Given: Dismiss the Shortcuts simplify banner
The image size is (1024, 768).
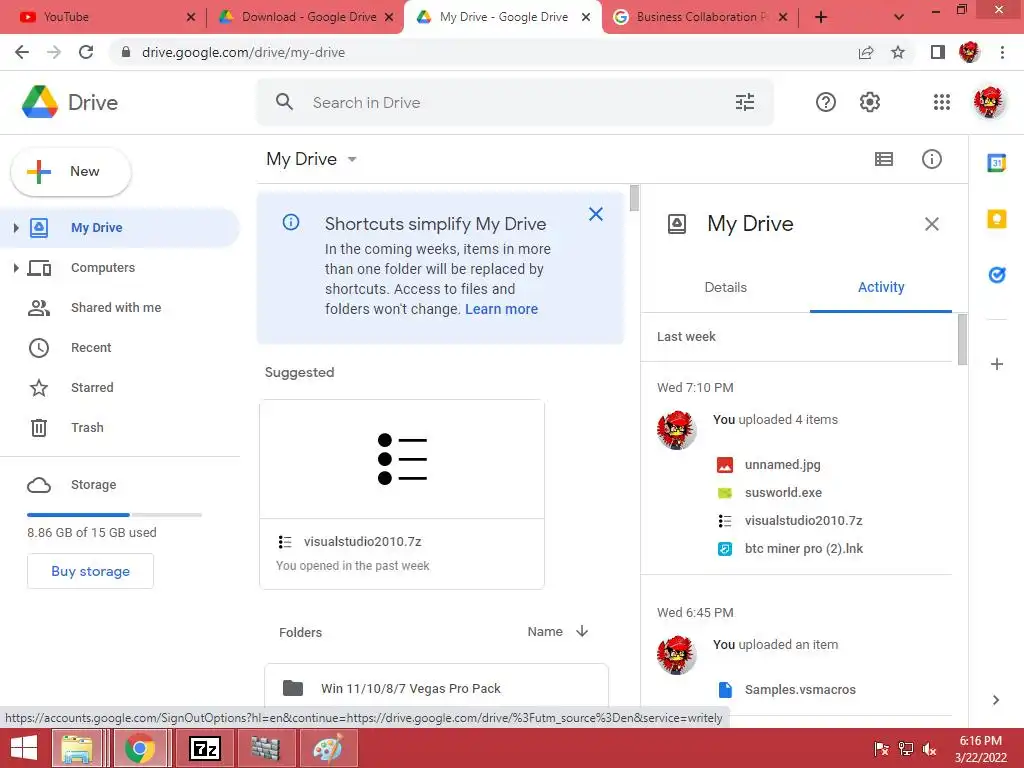Looking at the screenshot, I should pyautogui.click(x=596, y=214).
